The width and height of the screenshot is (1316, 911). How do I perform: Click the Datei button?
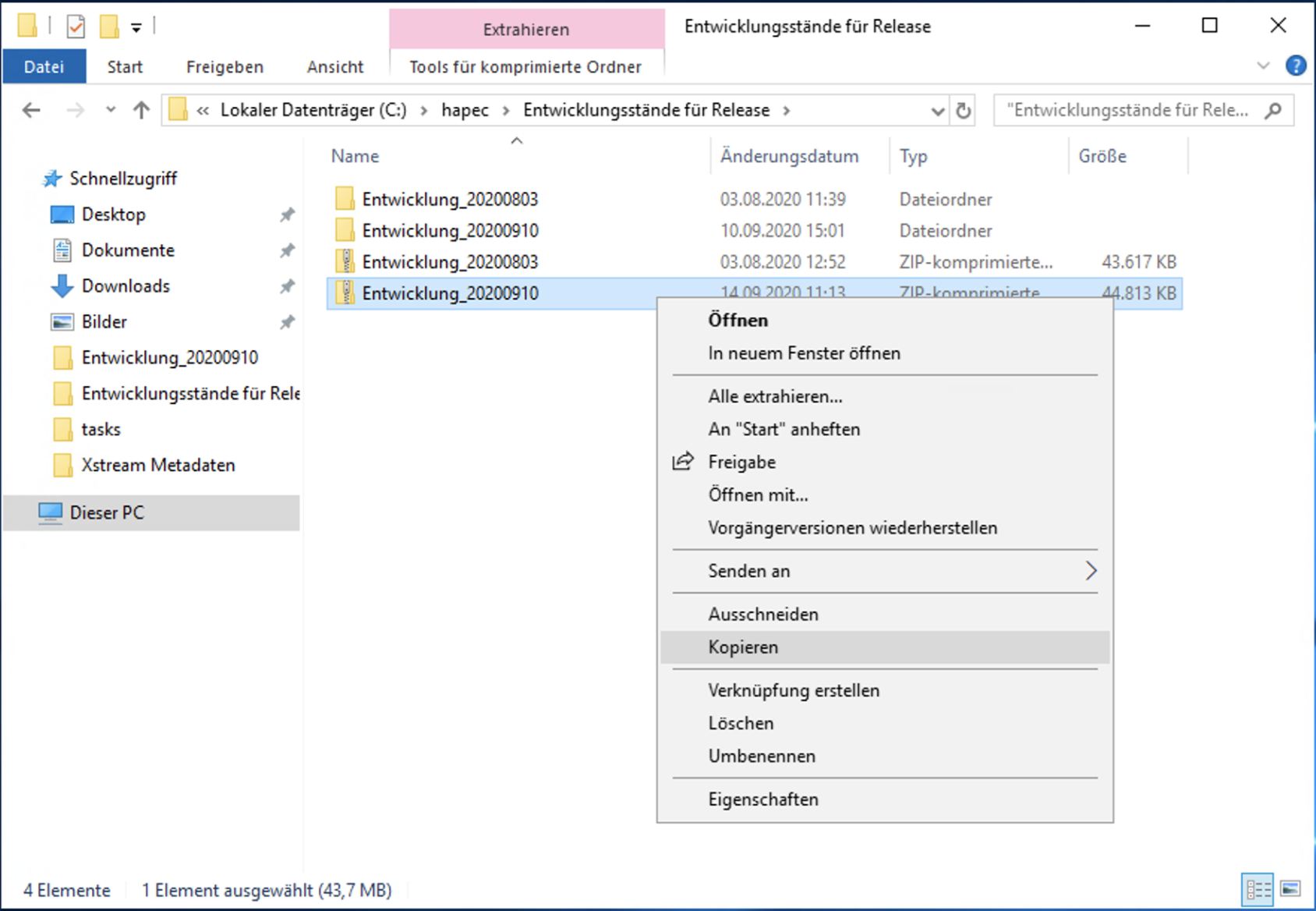[44, 67]
